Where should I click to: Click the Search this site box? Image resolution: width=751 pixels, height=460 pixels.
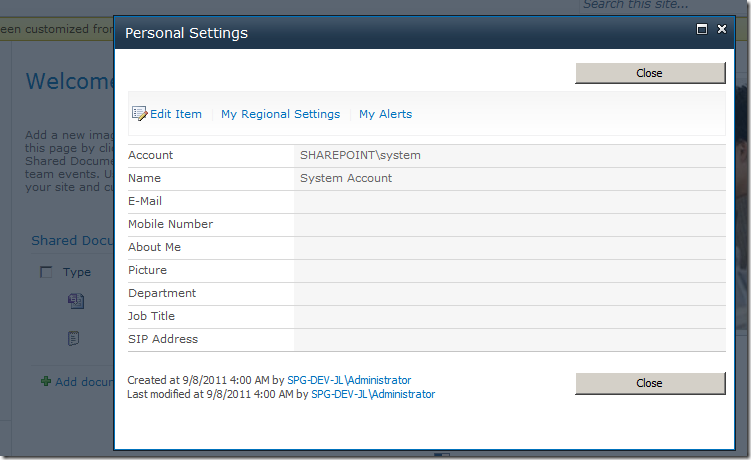tap(640, 5)
